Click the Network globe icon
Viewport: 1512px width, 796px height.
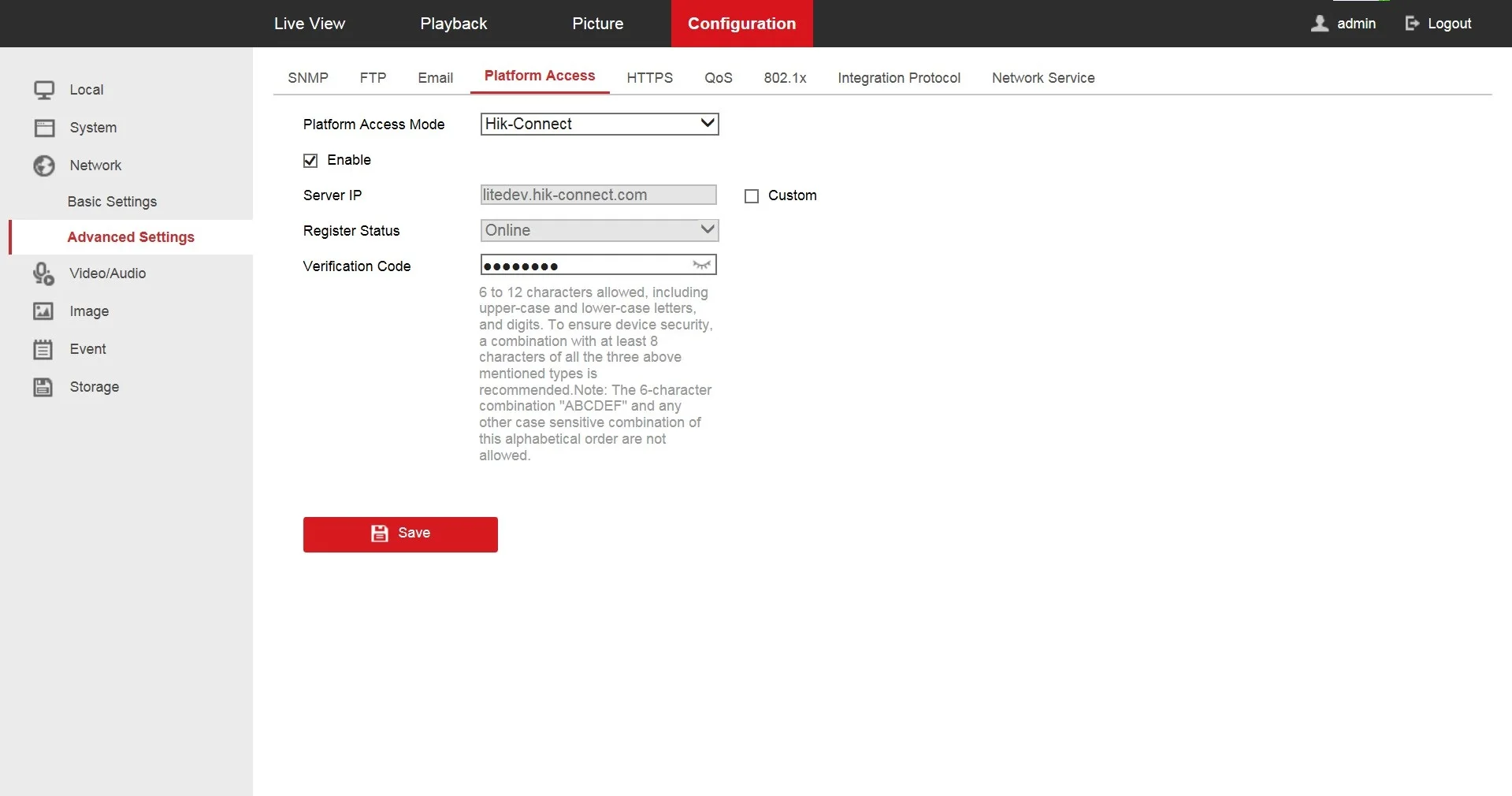[44, 166]
